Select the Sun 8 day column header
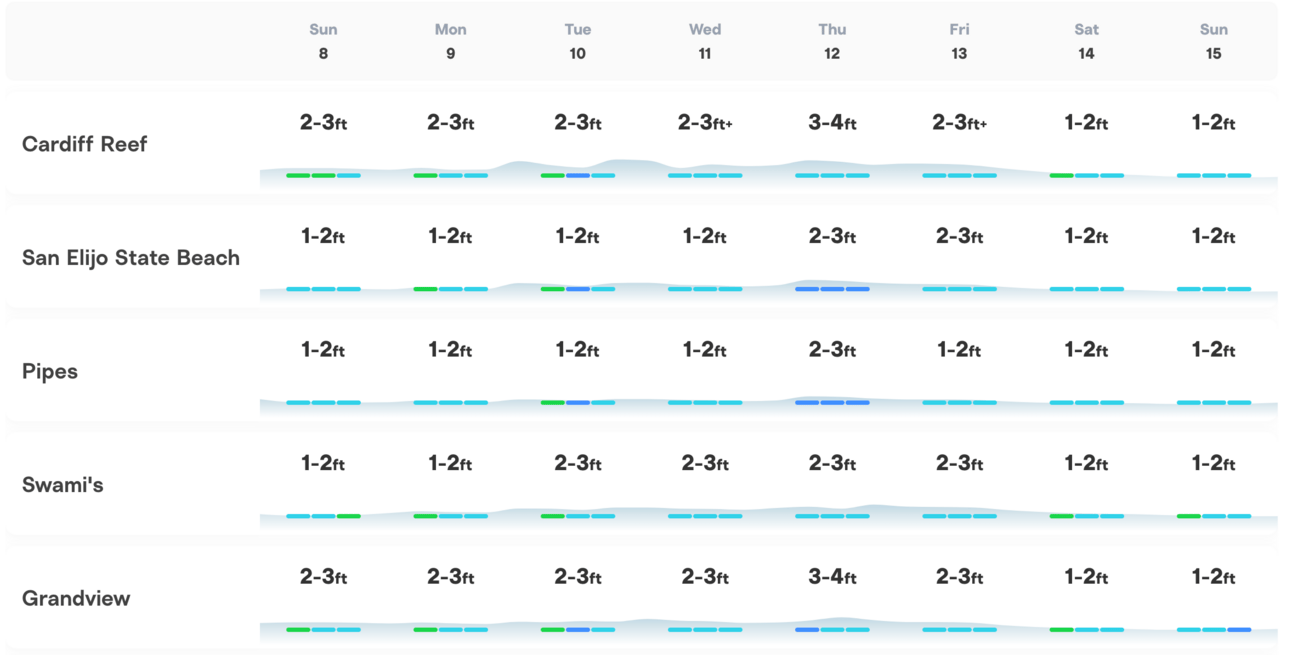This screenshot has height=655, width=1292. pos(323,41)
